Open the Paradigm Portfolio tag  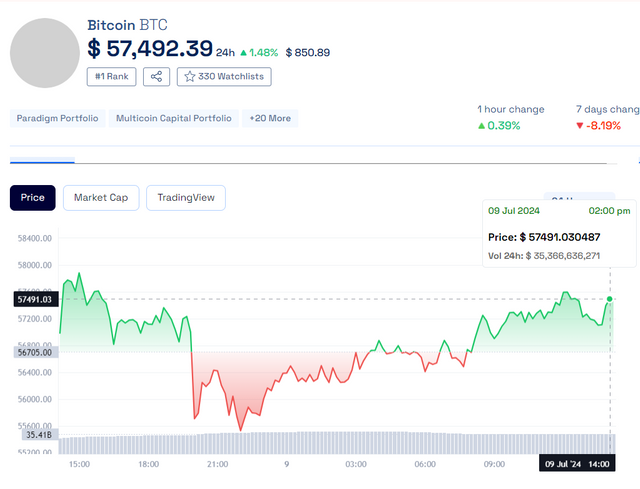[x=57, y=118]
